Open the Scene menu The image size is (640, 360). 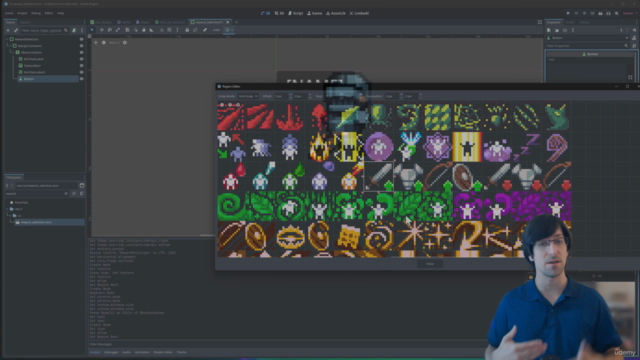[9, 13]
